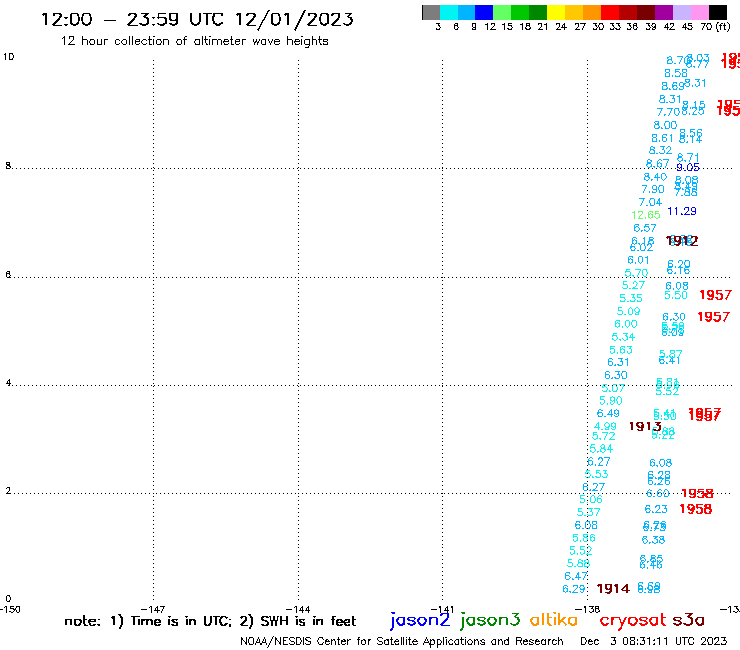740x650 pixels.
Task: Click the 6.49 wave height value
Action: pyautogui.click(x=608, y=414)
